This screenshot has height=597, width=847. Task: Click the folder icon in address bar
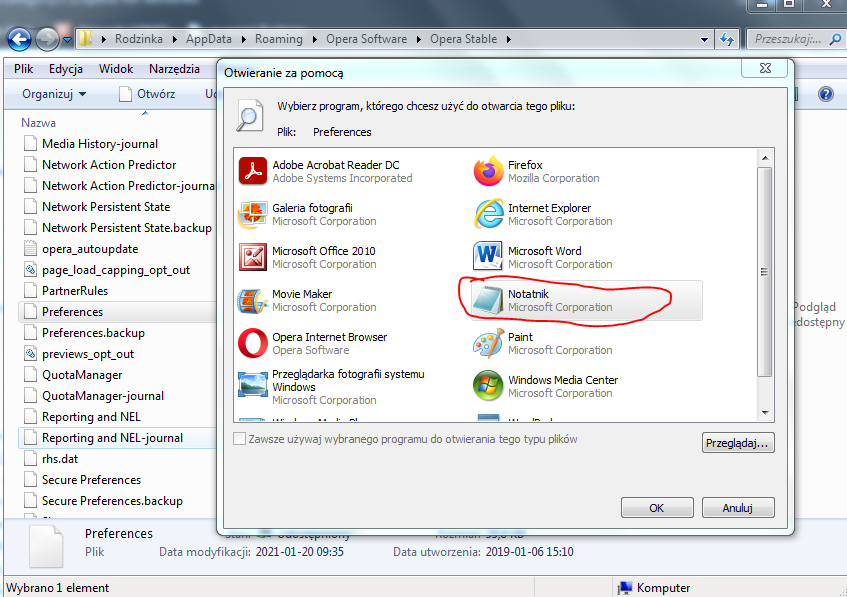pos(85,38)
